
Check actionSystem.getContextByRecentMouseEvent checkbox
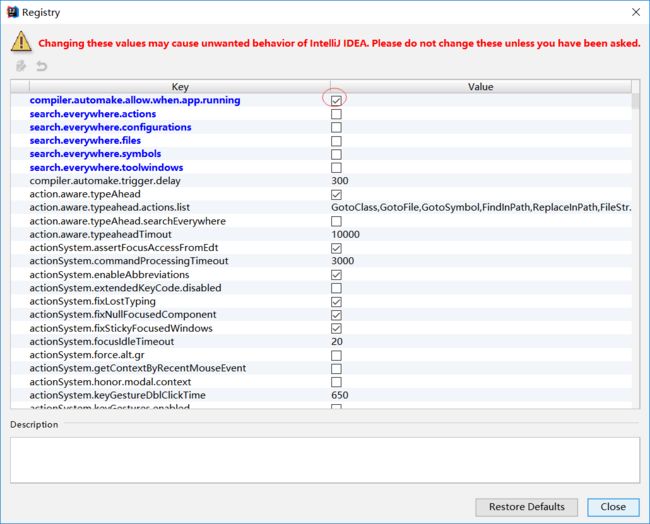point(336,369)
